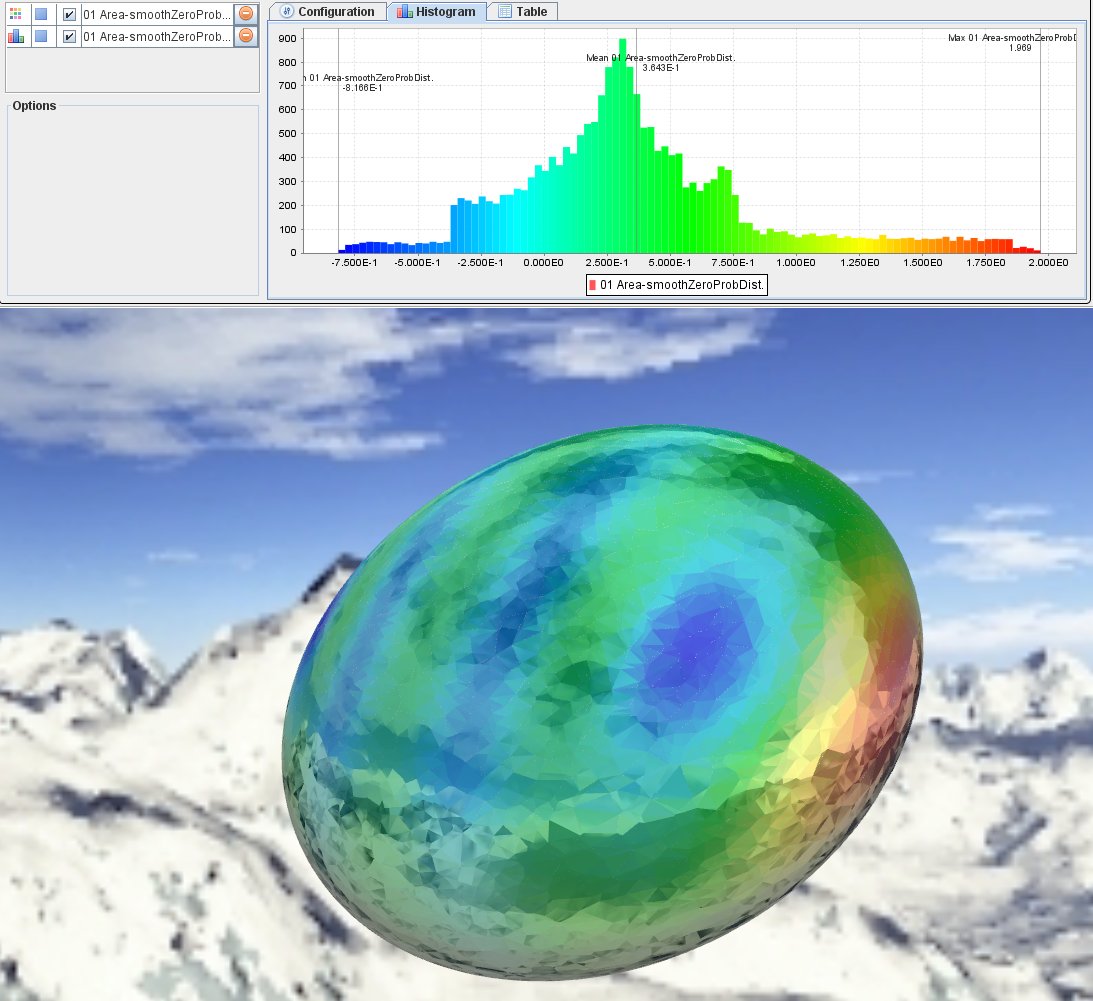Click the Max value label 1.969

click(x=1020, y=48)
